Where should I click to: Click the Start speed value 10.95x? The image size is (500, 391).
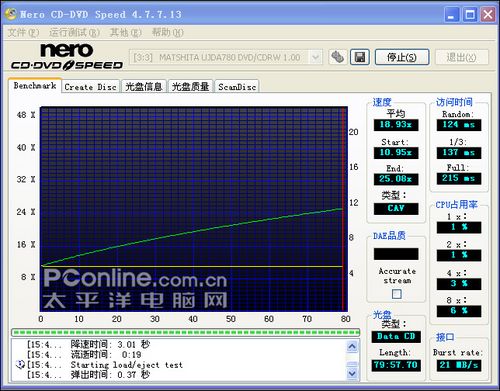396,153
